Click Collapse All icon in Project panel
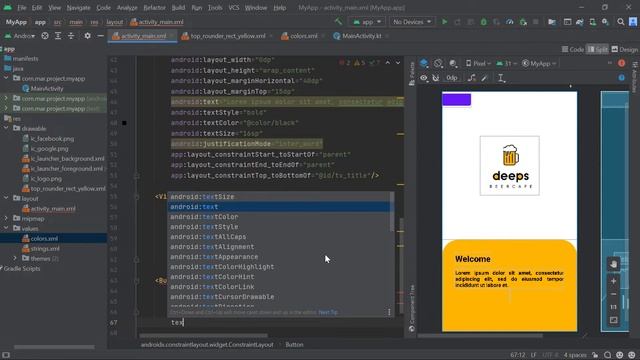 [x=71, y=36]
